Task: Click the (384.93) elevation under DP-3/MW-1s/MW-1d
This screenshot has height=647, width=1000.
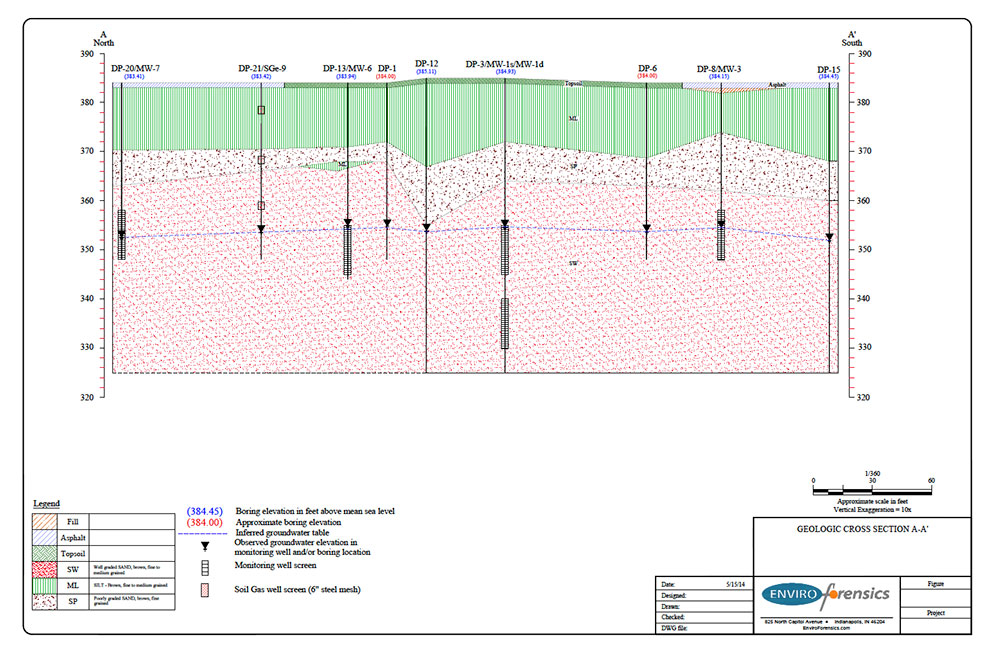Action: pyautogui.click(x=505, y=72)
